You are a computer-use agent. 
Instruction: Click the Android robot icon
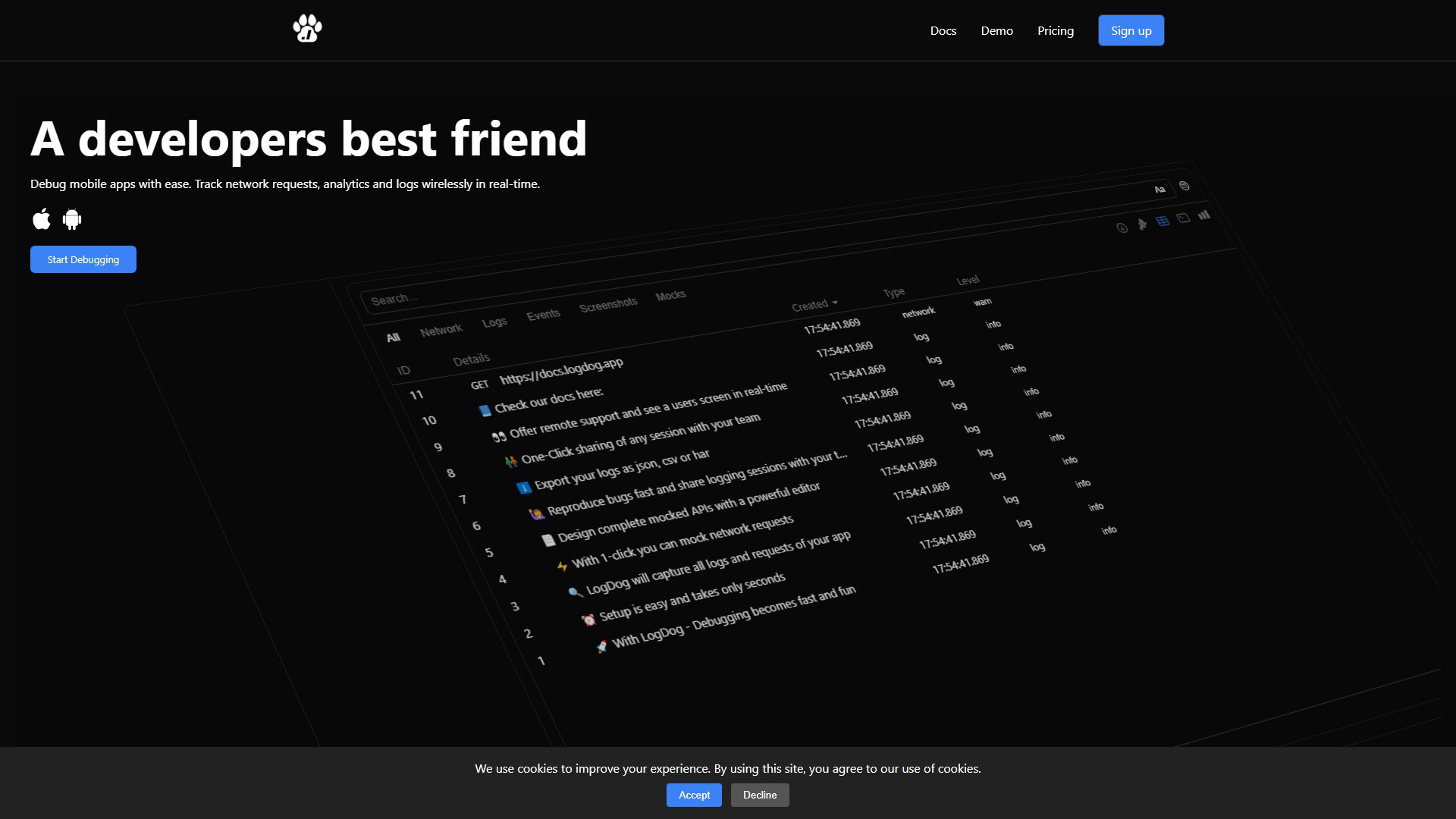click(x=72, y=219)
